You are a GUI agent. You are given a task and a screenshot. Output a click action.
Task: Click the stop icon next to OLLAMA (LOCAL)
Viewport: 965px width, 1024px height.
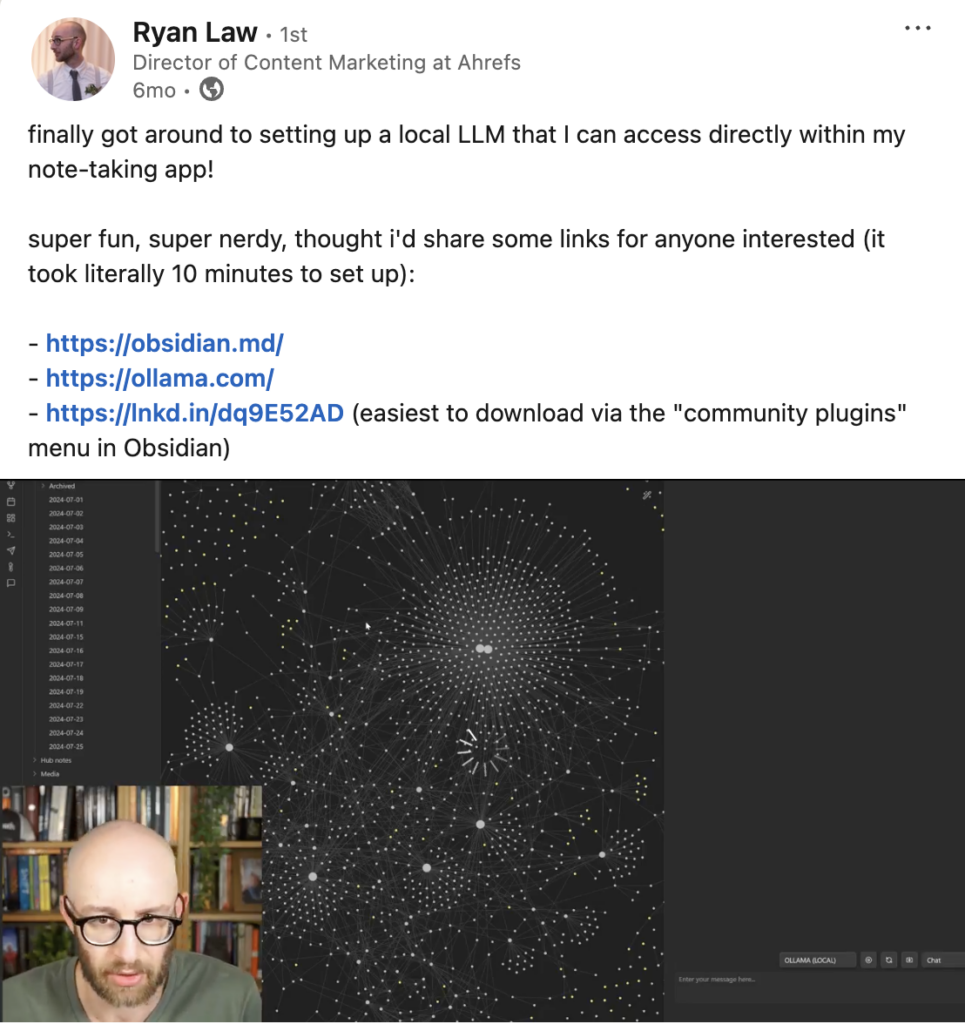(868, 960)
